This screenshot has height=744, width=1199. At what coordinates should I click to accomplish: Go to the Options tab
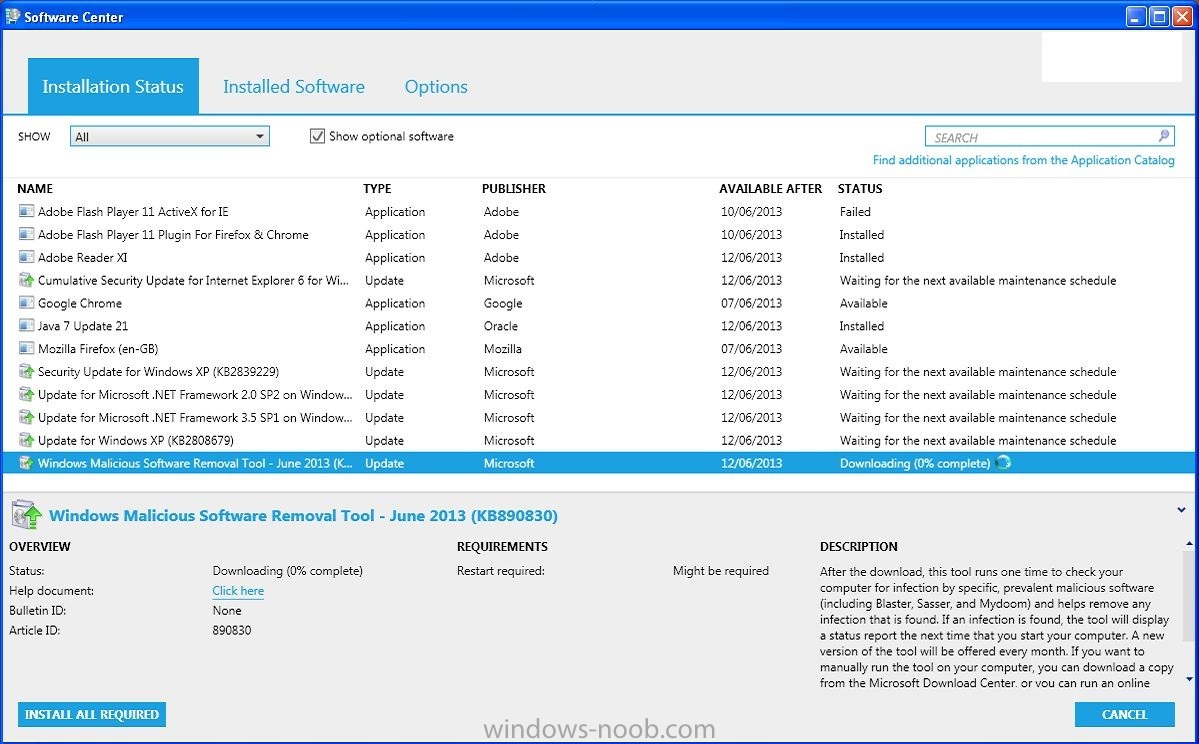tap(436, 86)
